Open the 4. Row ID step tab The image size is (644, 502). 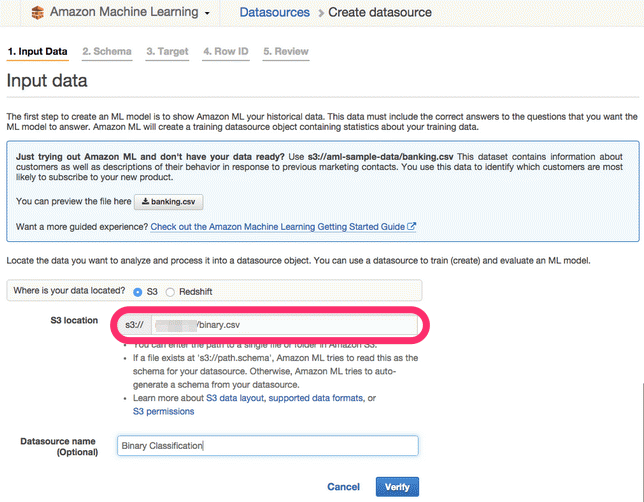226,52
